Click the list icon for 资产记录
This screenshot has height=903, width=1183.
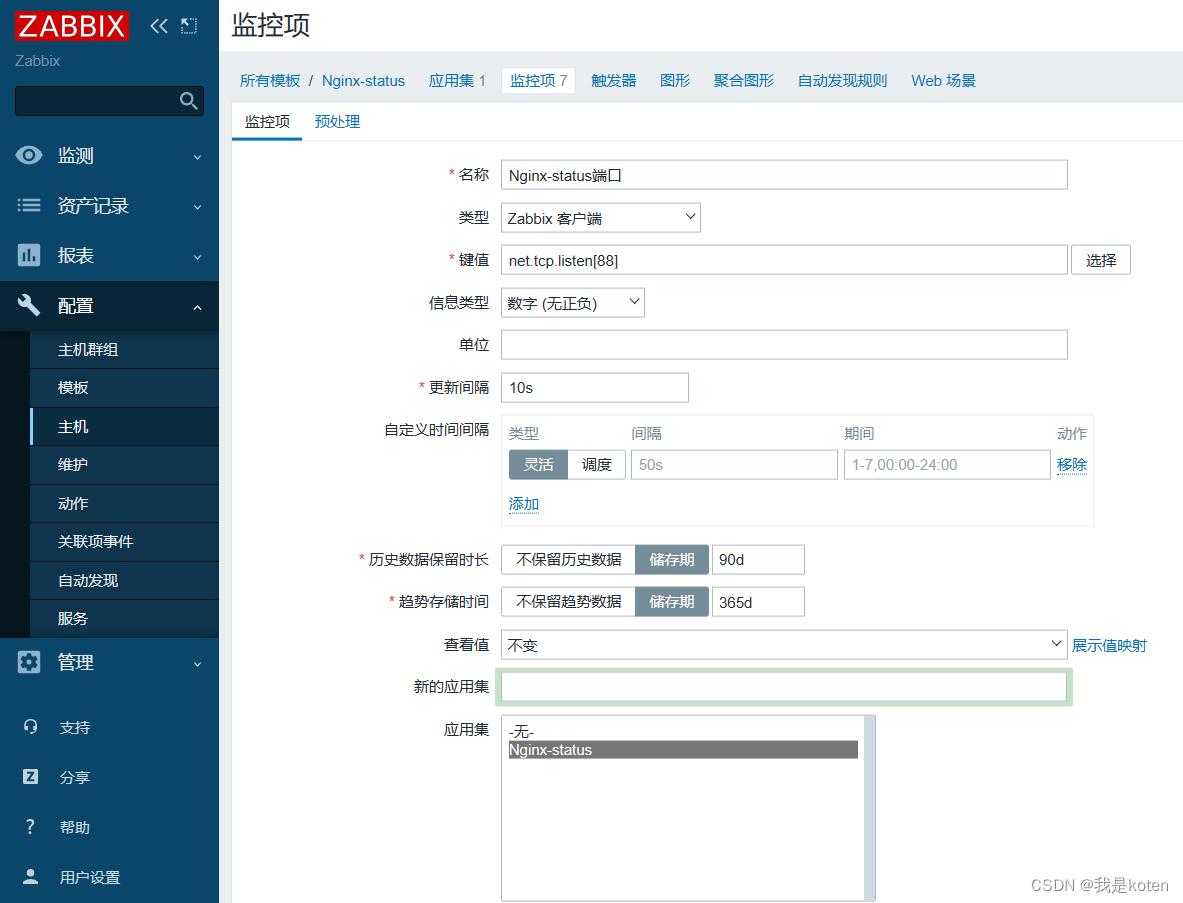[x=29, y=205]
